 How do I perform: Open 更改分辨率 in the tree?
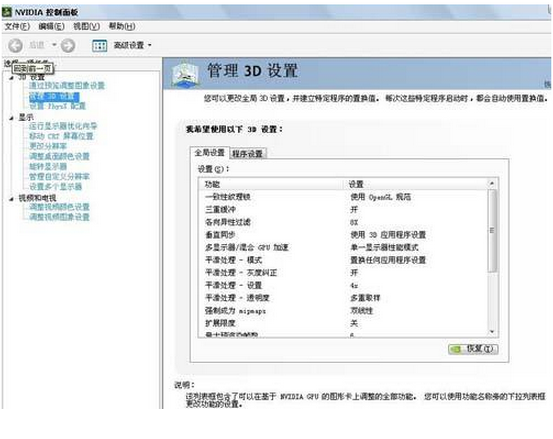tap(48, 146)
